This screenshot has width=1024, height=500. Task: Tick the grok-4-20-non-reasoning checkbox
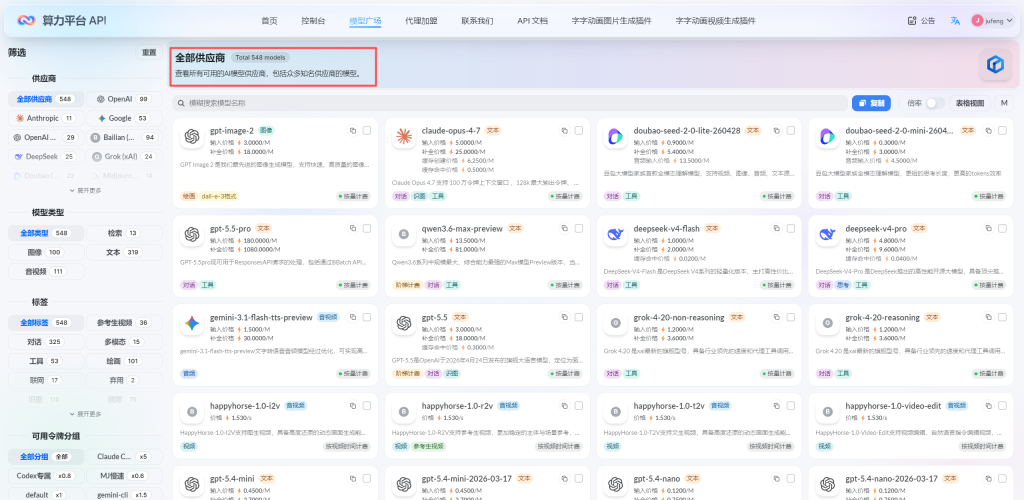point(791,317)
